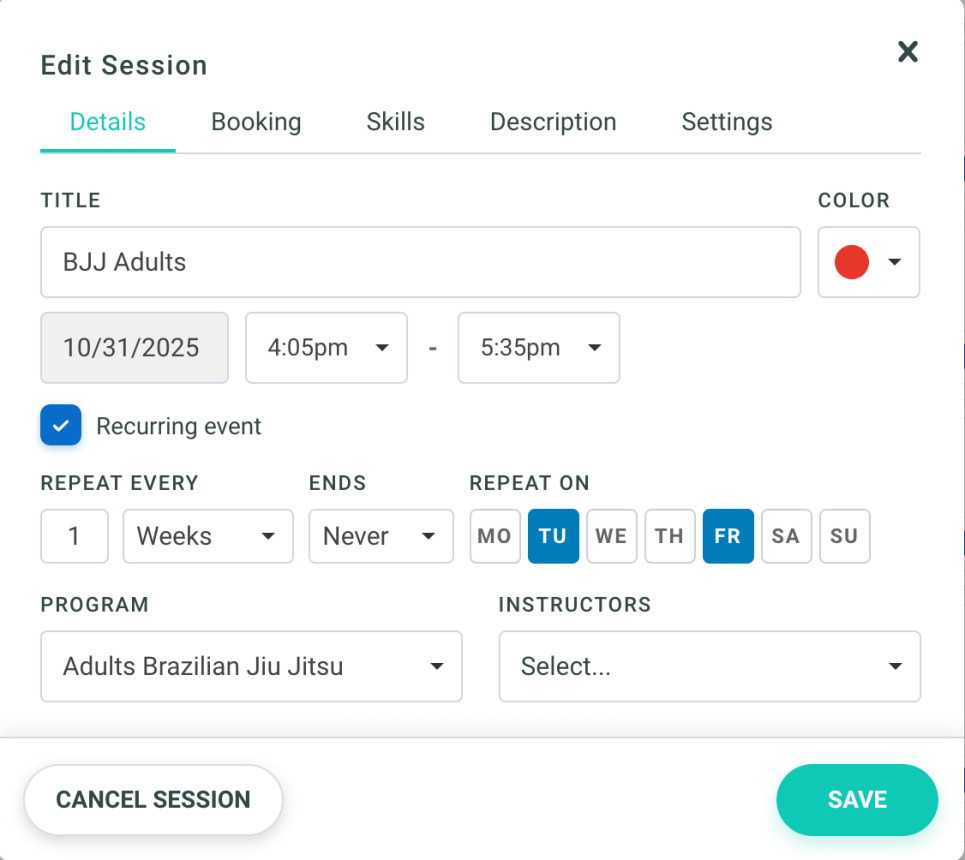Screen dimensions: 965x860
Task: Close the Edit Session dialog
Action: tap(907, 51)
